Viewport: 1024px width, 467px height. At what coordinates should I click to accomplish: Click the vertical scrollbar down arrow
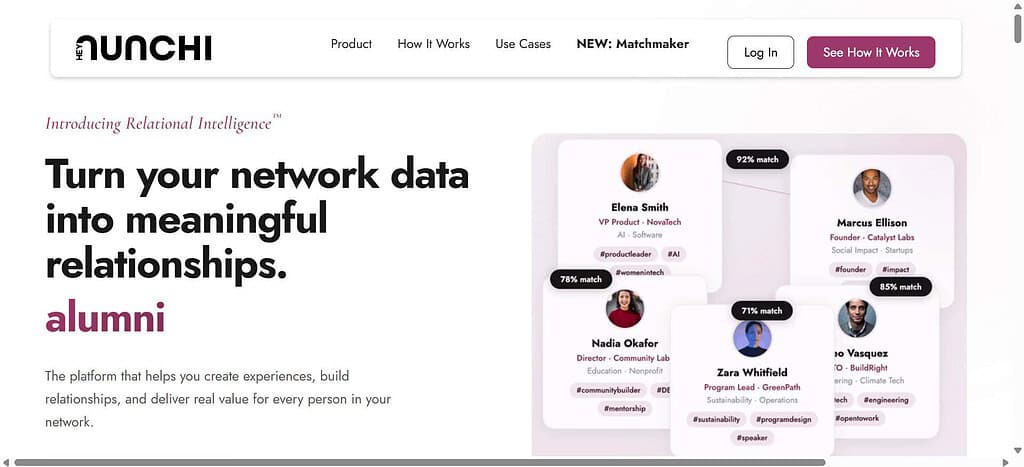point(1017,450)
